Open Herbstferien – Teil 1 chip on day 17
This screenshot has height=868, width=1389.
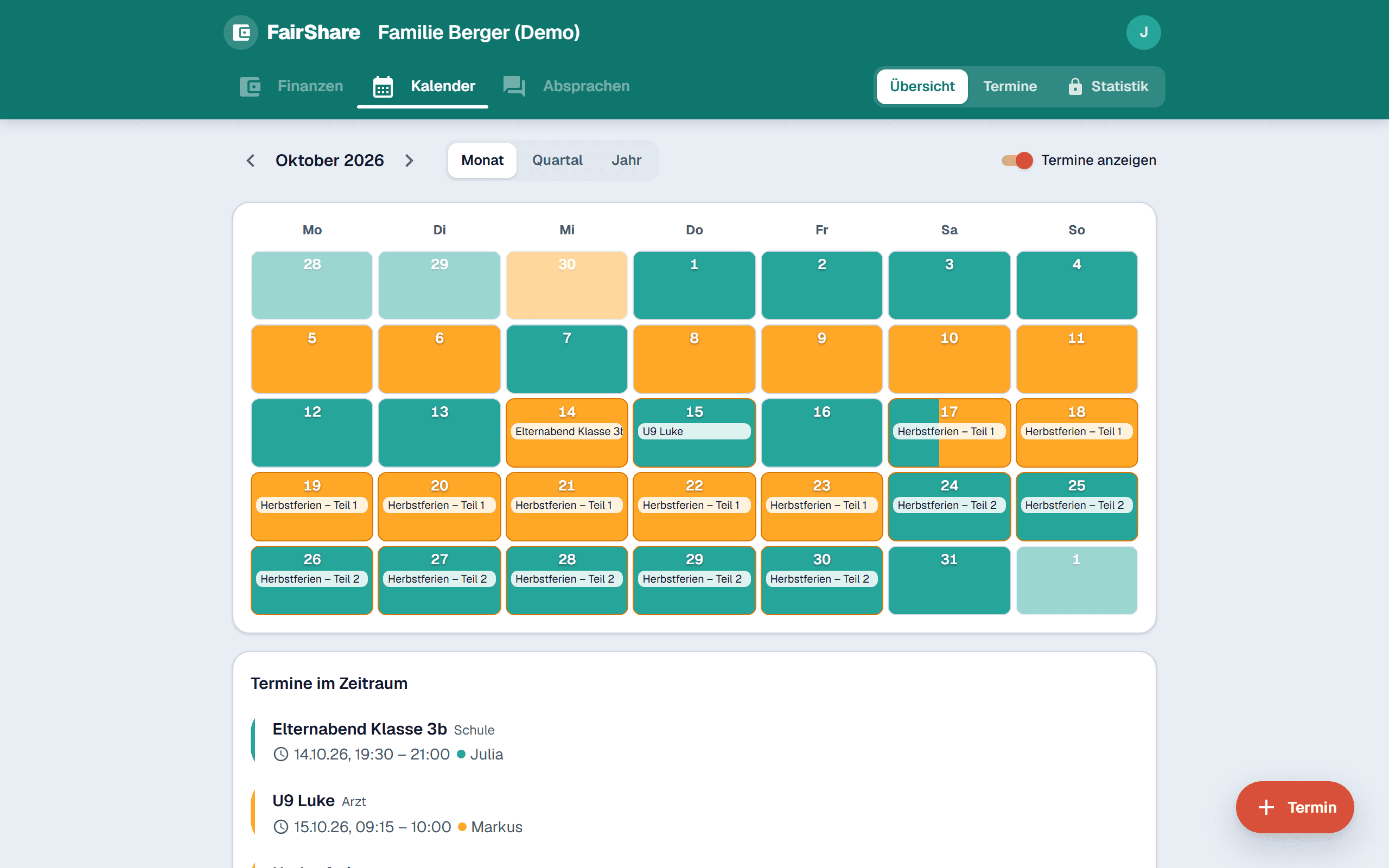coord(949,432)
